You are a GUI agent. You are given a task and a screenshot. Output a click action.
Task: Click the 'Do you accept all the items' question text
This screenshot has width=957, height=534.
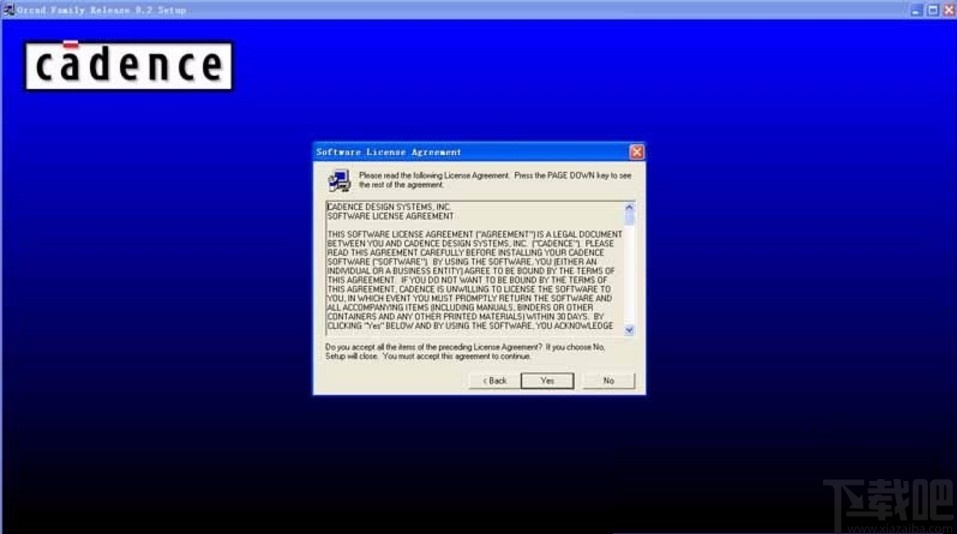(465, 352)
